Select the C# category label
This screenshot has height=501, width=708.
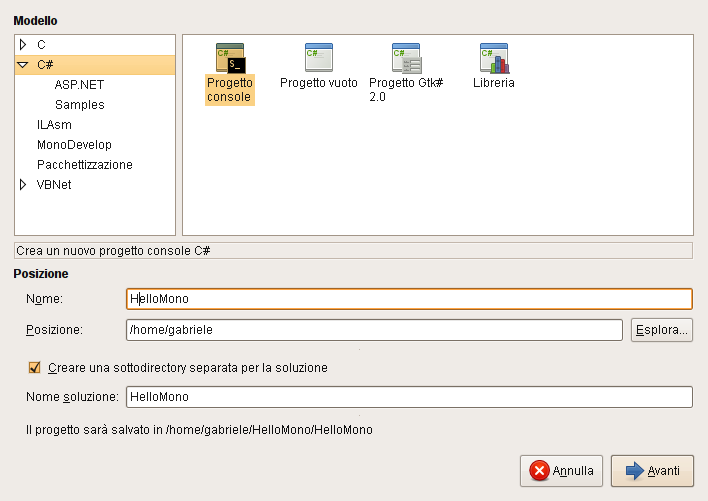click(45, 65)
